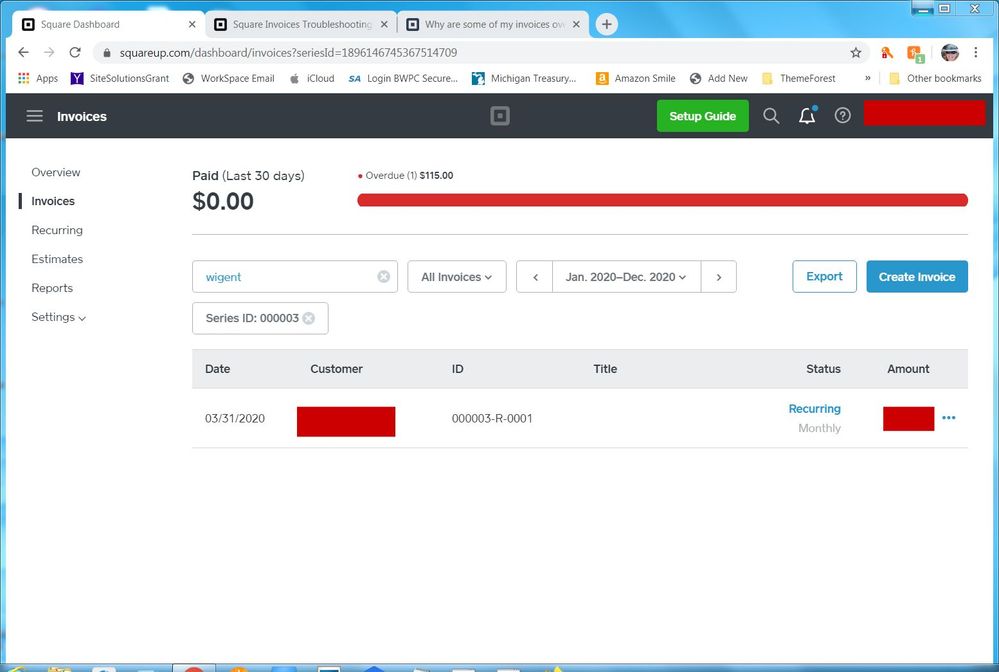Go to next date range

point(719,277)
